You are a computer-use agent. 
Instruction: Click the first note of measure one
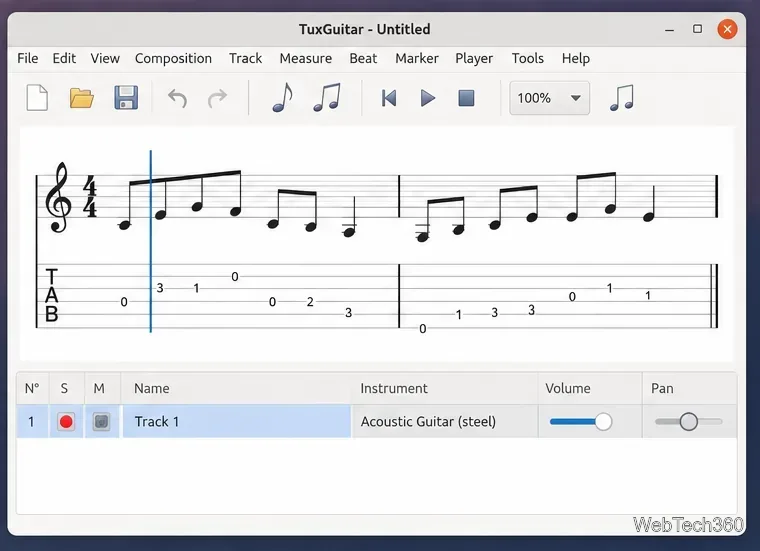(125, 225)
